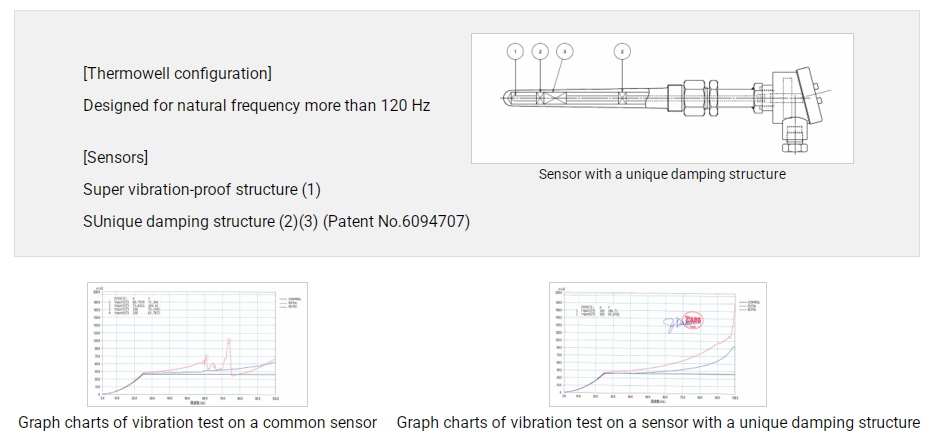Click callout circle number 3 on sensor diagram
Image resolution: width=940 pixels, height=445 pixels.
pyautogui.click(x=563, y=50)
